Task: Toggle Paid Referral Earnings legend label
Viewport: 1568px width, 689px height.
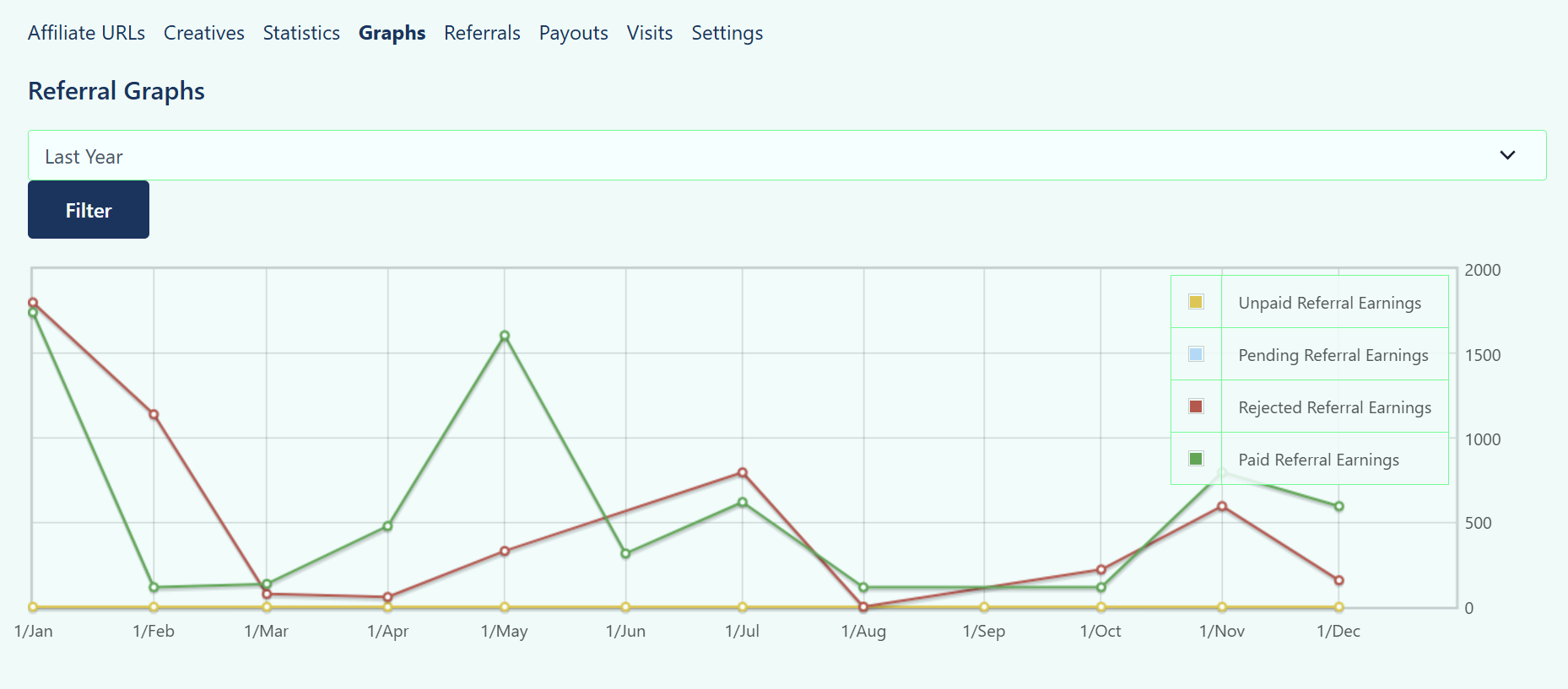Action: [1318, 460]
